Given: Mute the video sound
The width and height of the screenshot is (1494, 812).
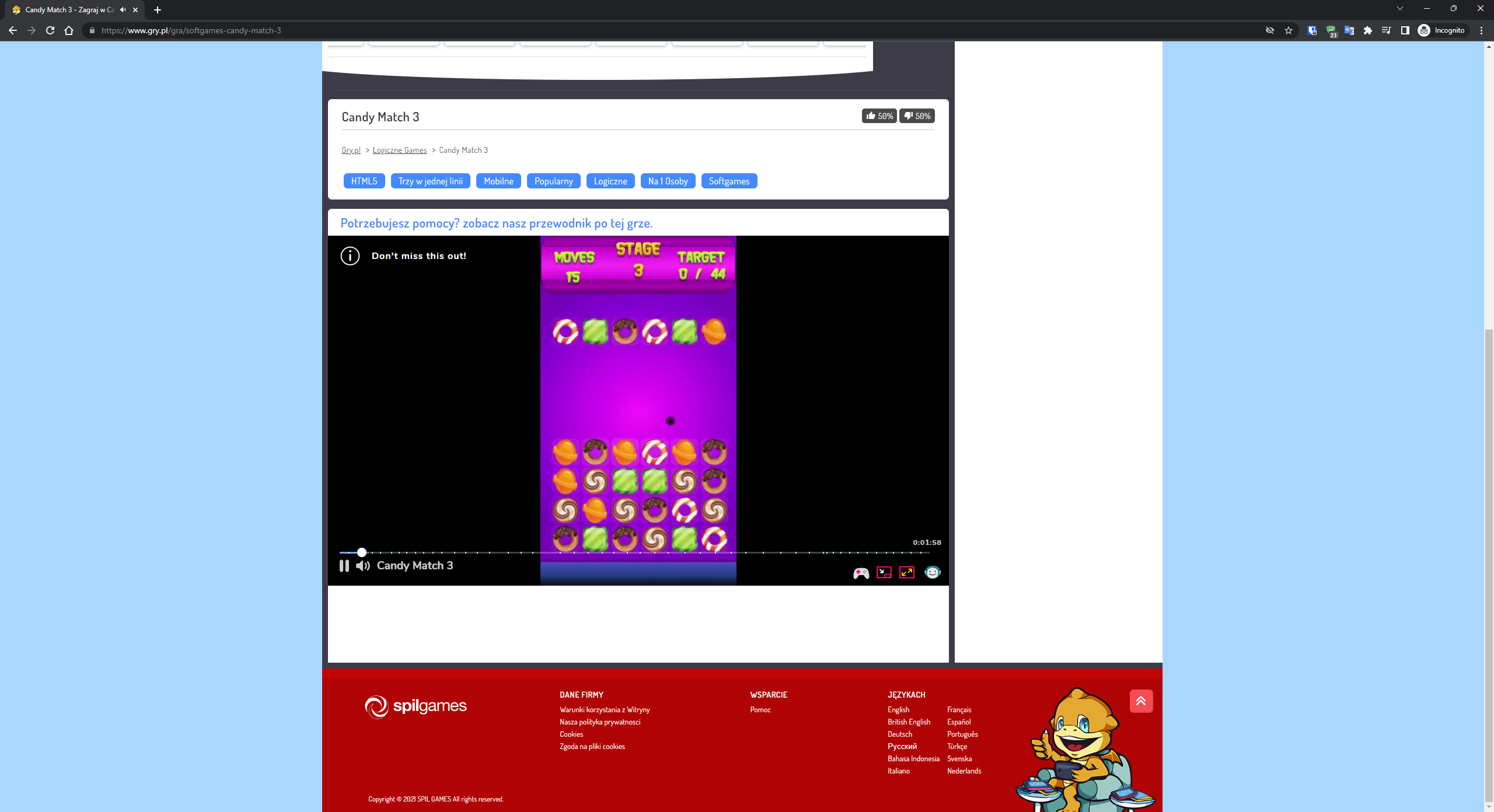Looking at the screenshot, I should click(x=362, y=565).
